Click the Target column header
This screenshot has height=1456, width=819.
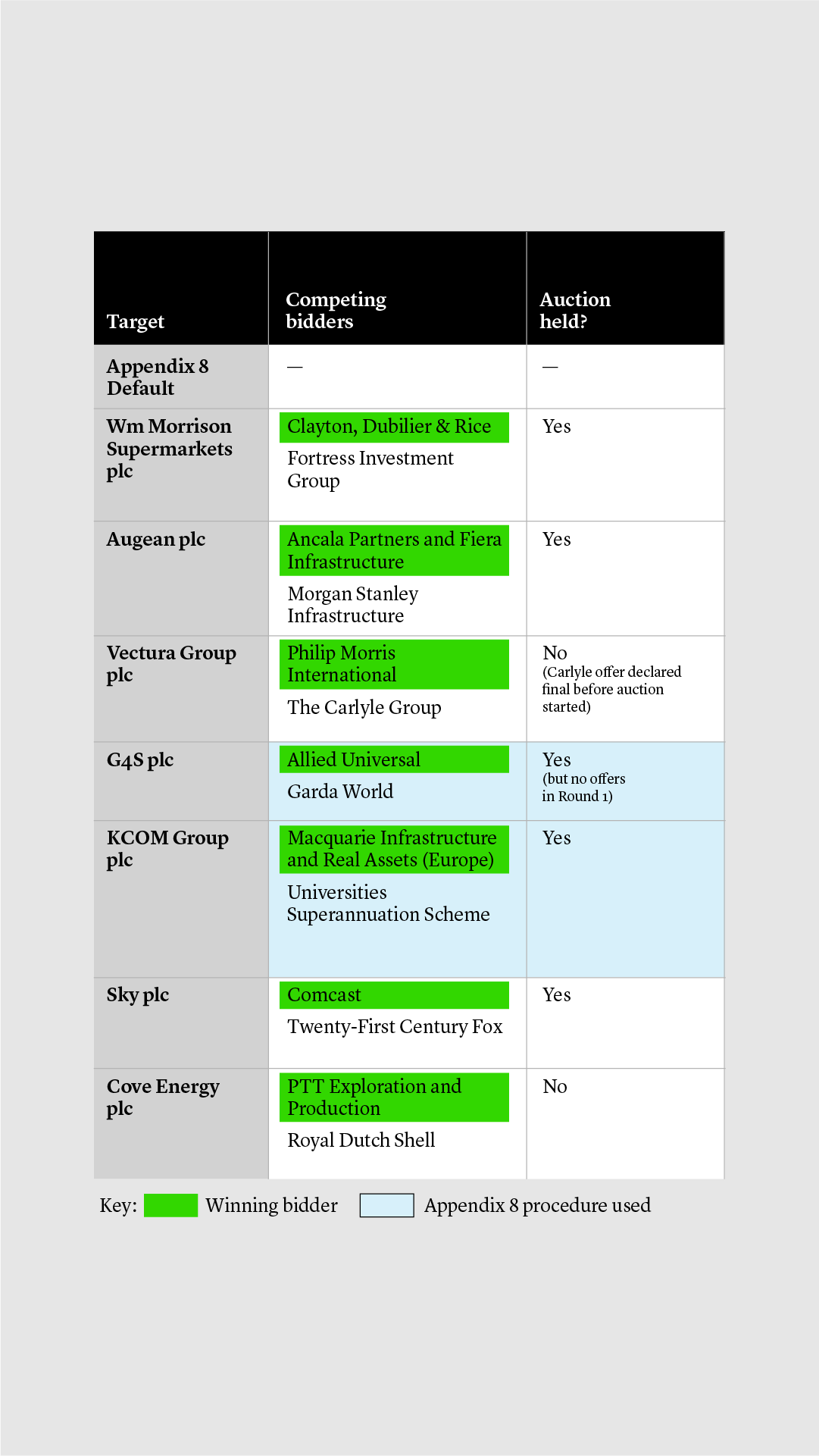click(136, 321)
